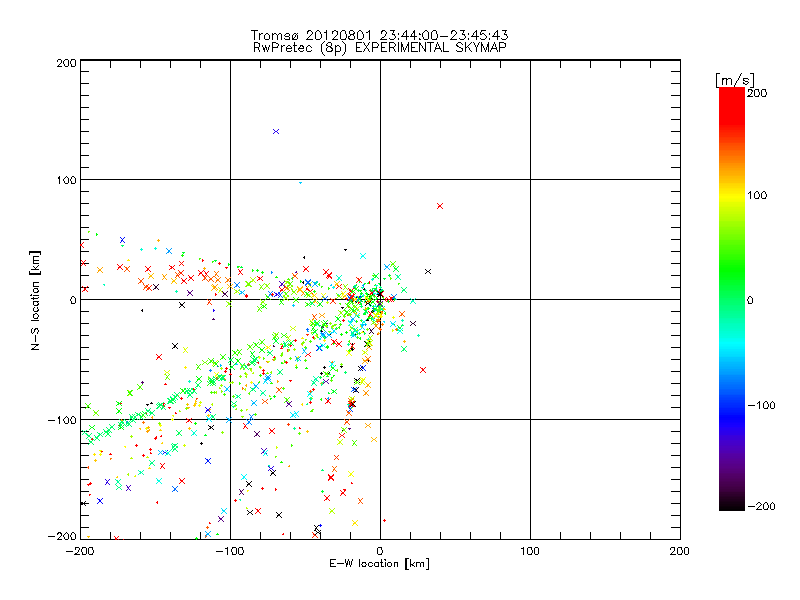Click the lone red X marker in the northeast quadrant

(440, 206)
